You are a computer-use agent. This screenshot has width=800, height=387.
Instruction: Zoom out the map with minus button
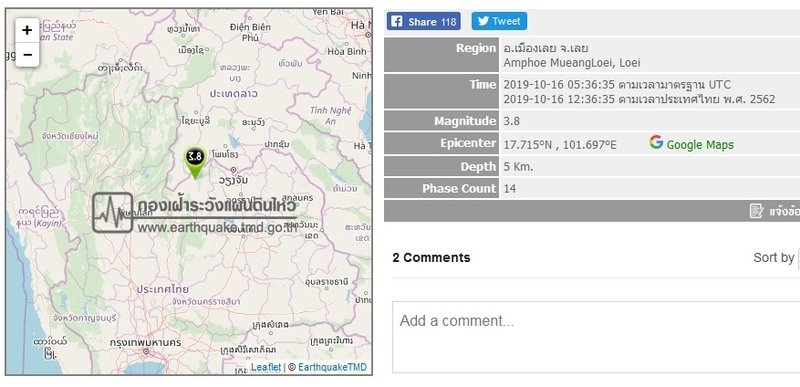click(x=27, y=55)
